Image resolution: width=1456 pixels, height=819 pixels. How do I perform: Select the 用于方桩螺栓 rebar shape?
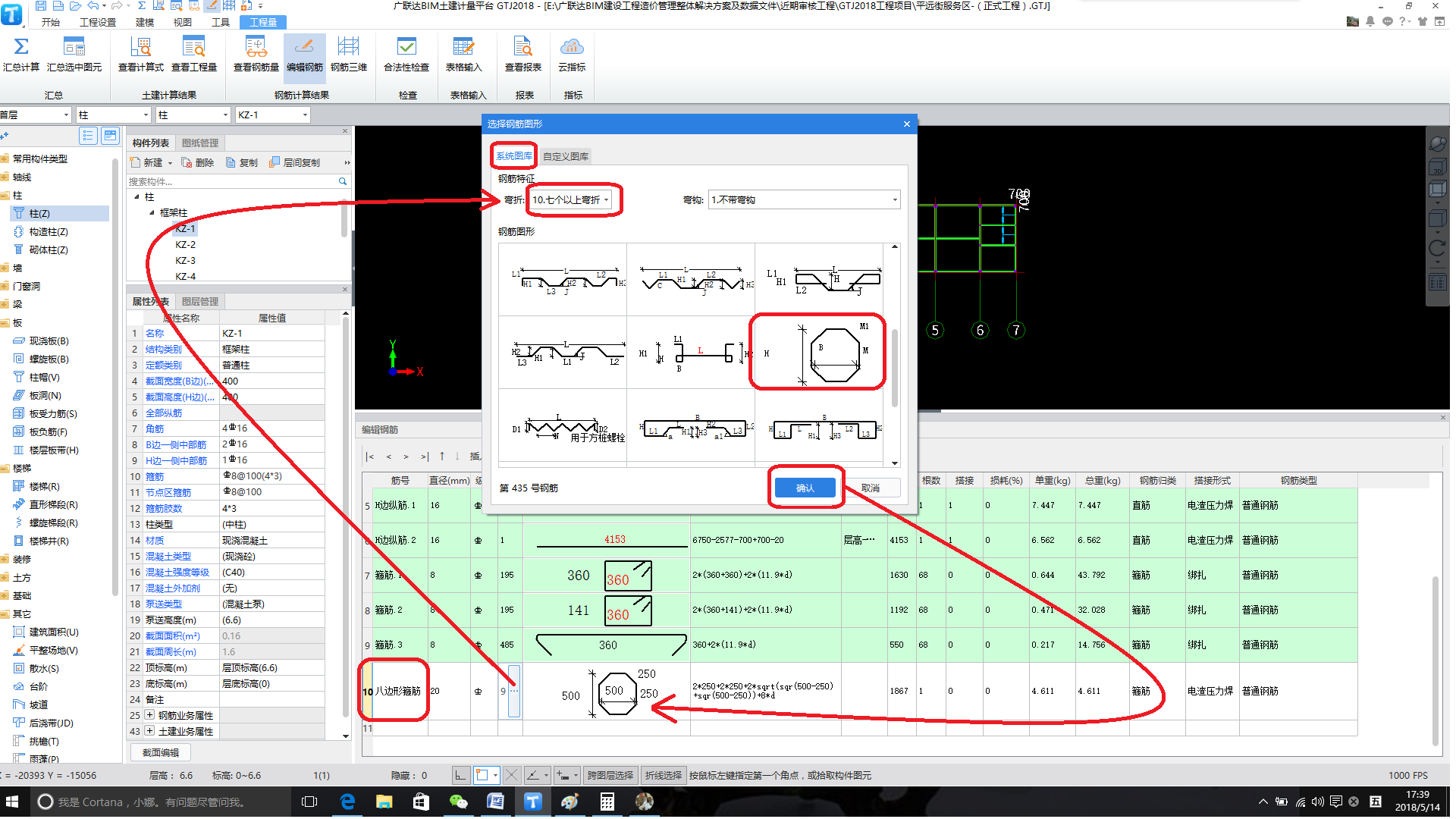563,427
